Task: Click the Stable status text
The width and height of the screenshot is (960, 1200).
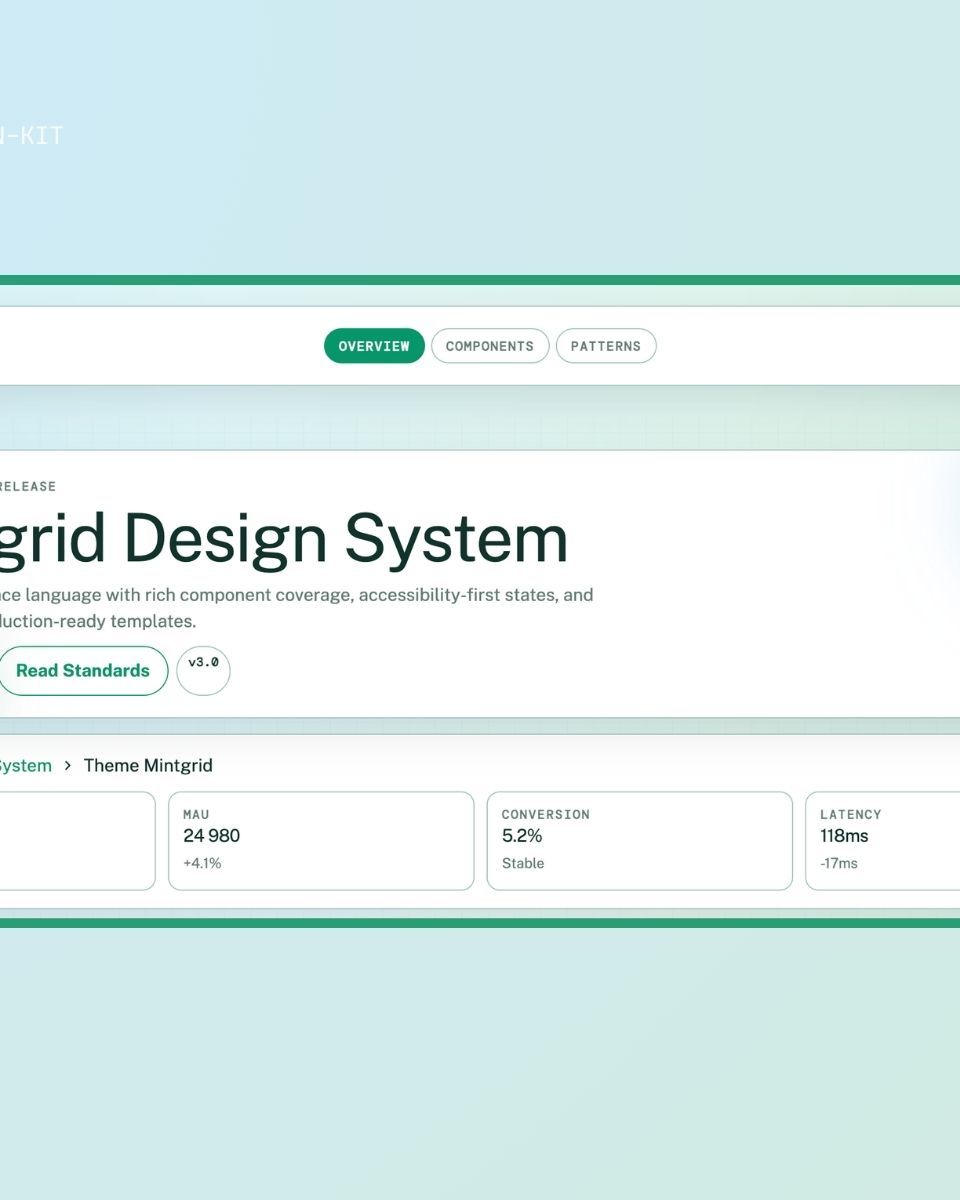Action: [523, 863]
